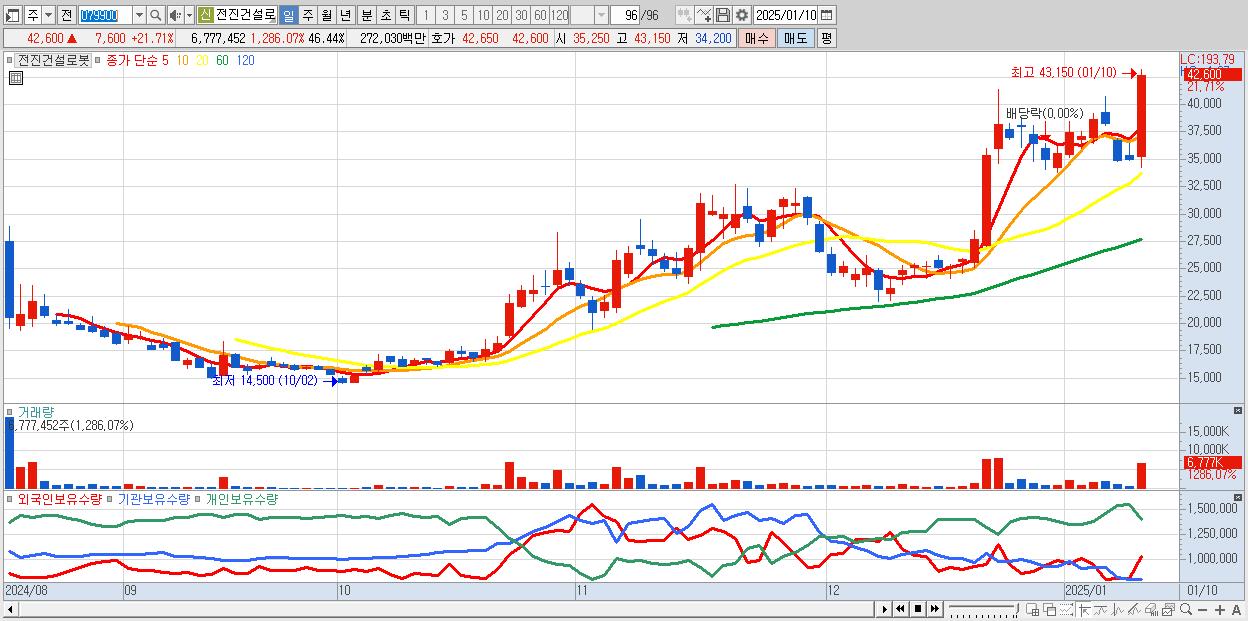
Task: Switch chart to tick (틱) period
Action: point(404,15)
